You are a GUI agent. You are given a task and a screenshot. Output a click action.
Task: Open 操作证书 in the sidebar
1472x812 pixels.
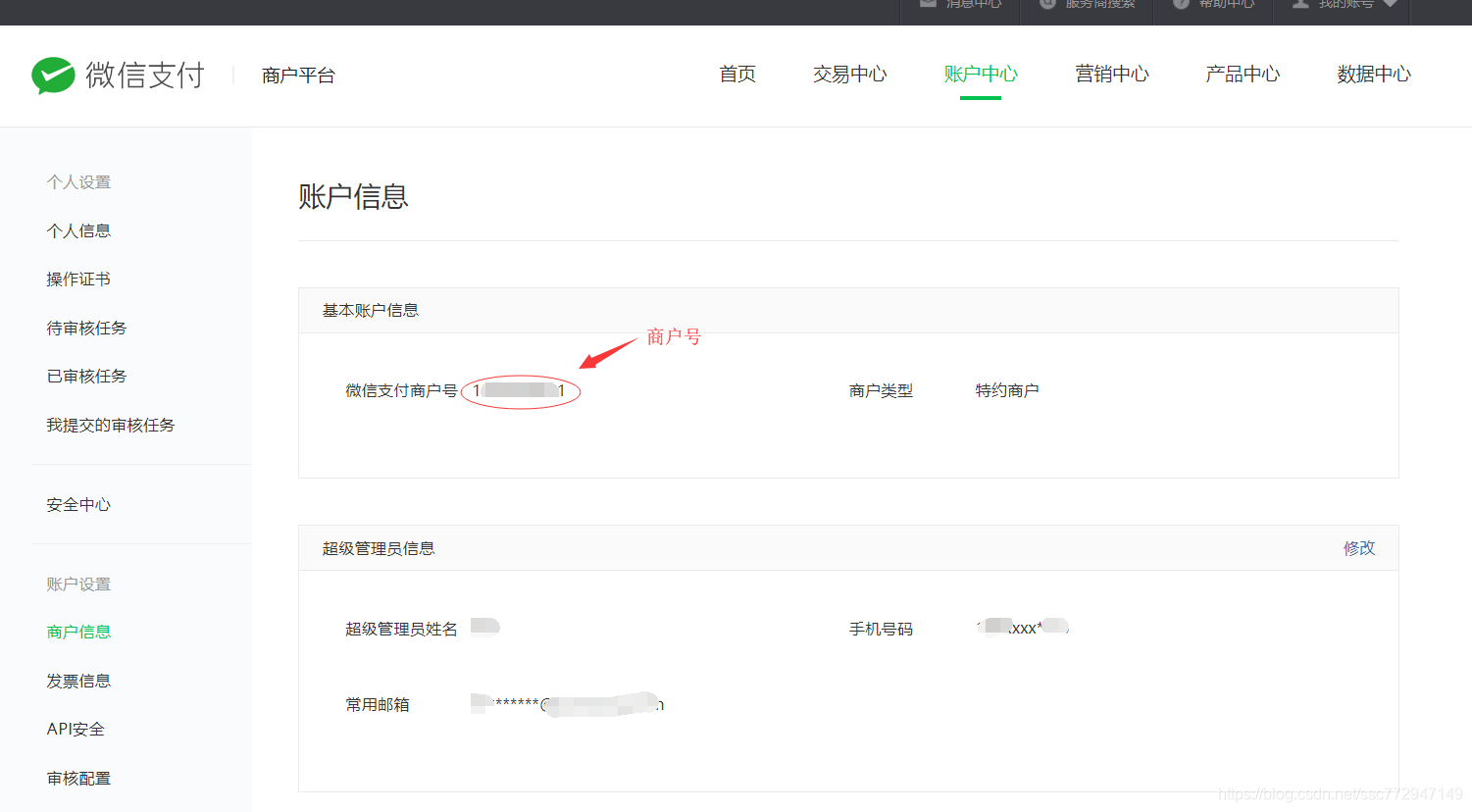pos(78,279)
